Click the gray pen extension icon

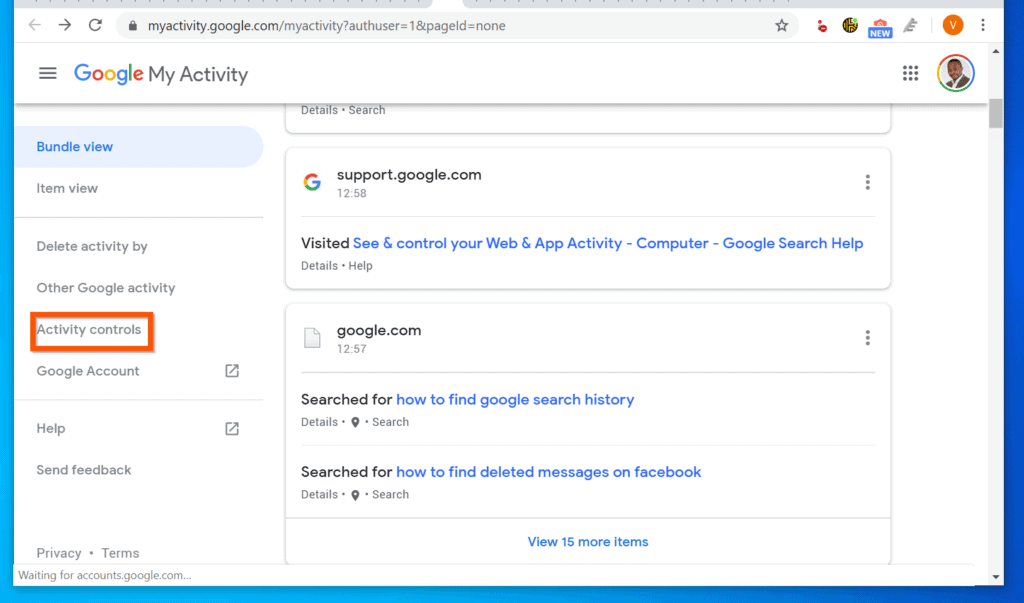point(910,25)
